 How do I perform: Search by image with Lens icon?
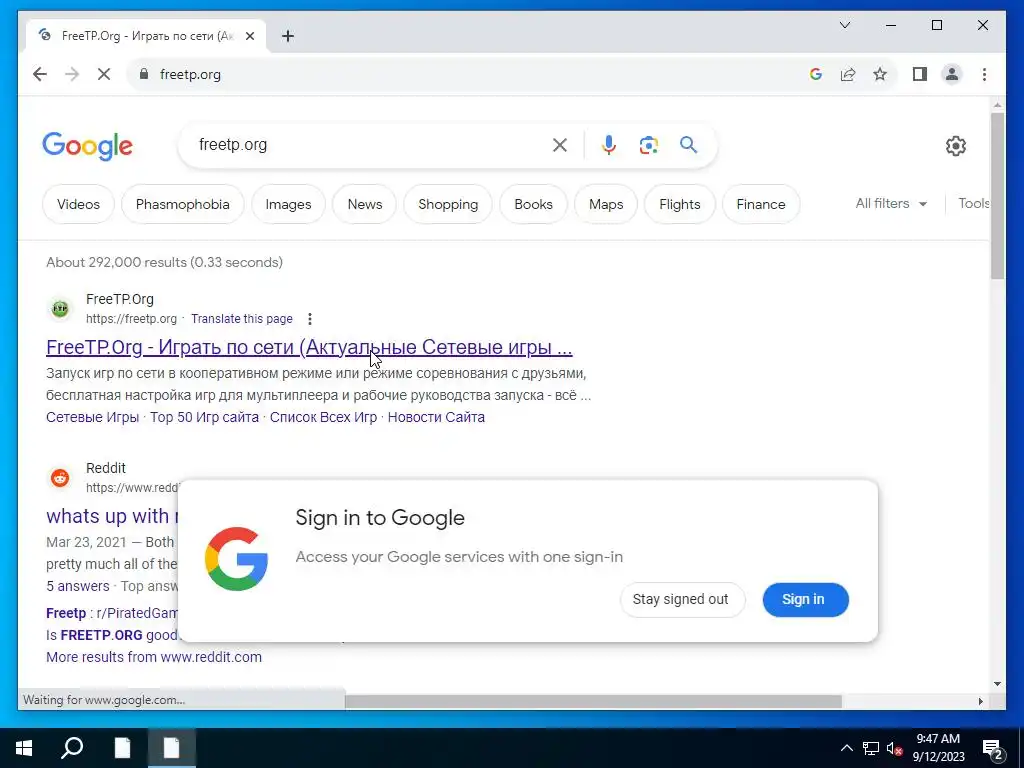click(x=648, y=145)
